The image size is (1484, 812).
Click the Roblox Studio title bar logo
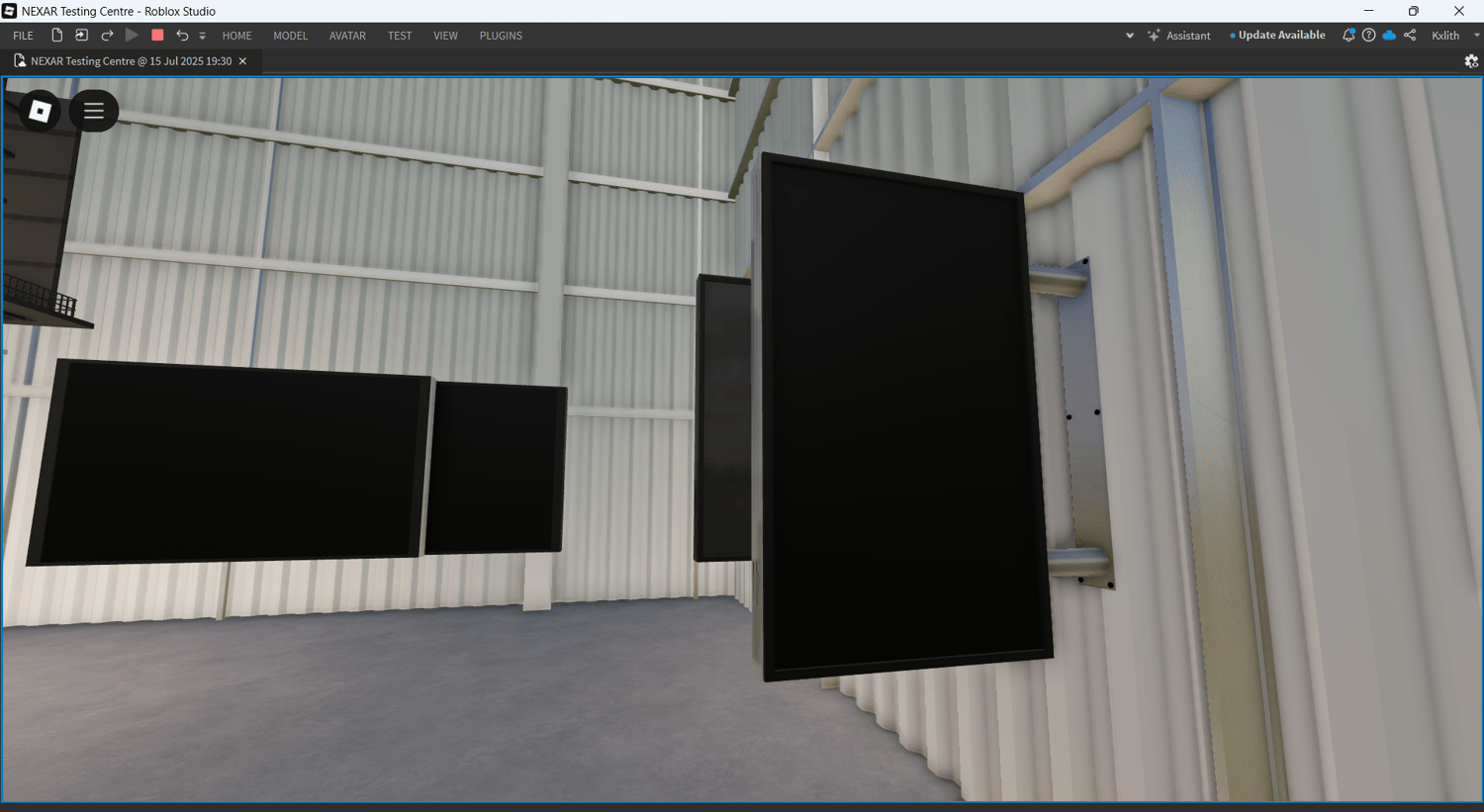pos(10,11)
